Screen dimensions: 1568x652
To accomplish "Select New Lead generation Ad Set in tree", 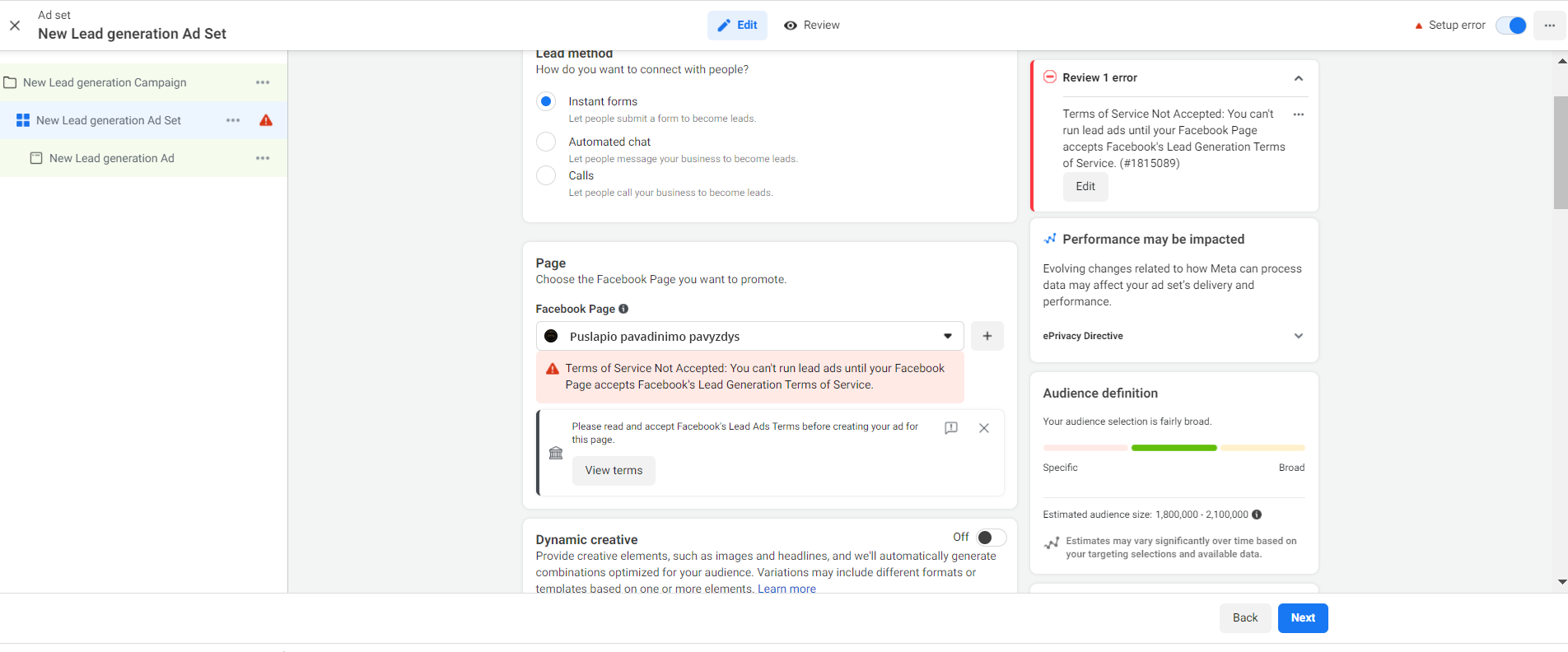I will [143, 120].
